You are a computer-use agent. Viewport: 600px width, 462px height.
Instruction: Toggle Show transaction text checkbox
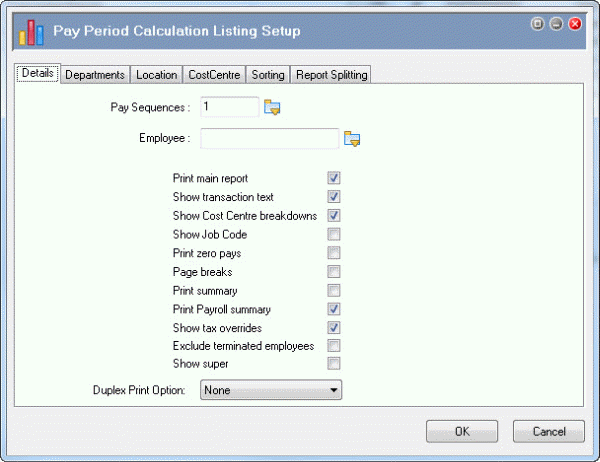334,197
